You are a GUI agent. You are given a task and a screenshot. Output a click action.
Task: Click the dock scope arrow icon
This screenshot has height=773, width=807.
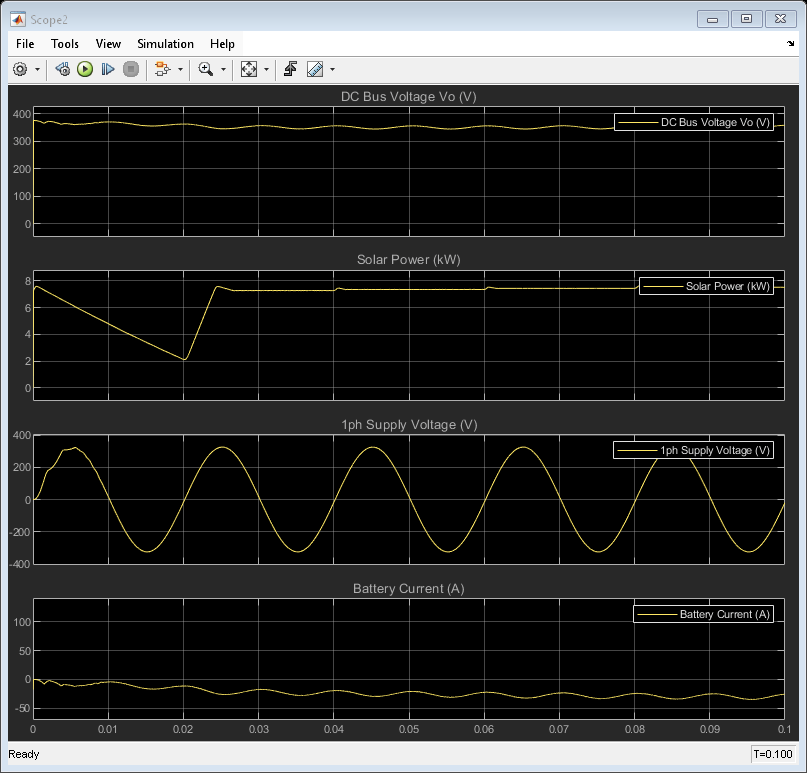point(791,44)
